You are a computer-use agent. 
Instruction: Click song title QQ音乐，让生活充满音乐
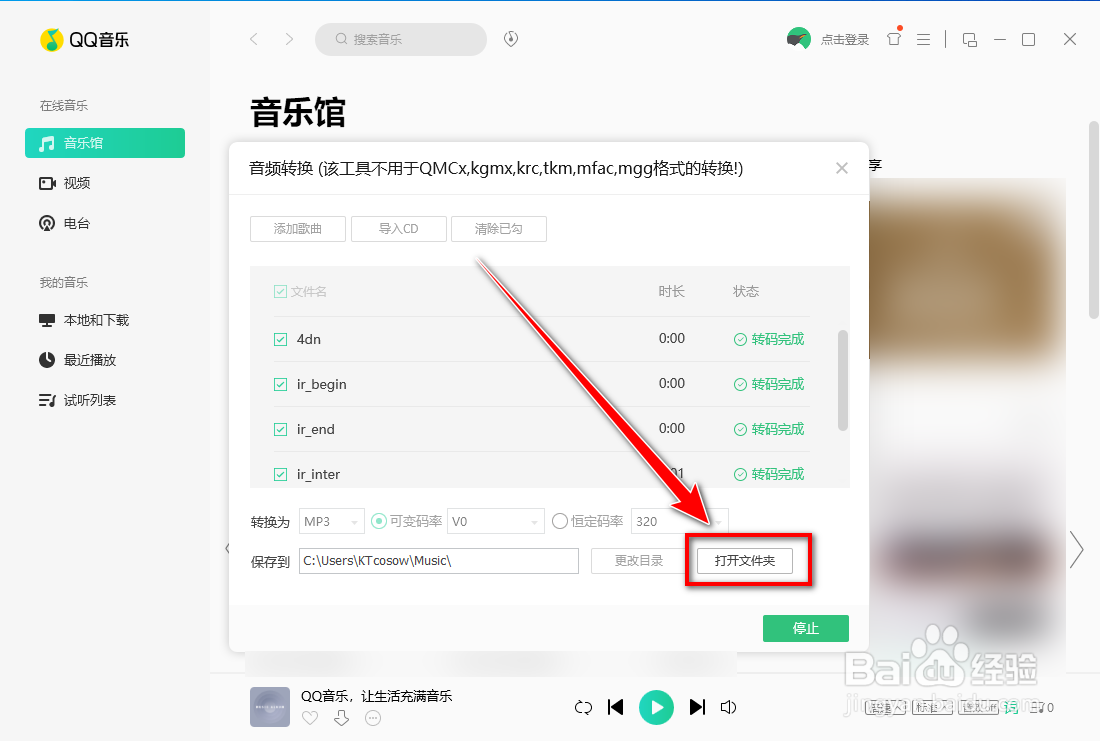tap(377, 696)
